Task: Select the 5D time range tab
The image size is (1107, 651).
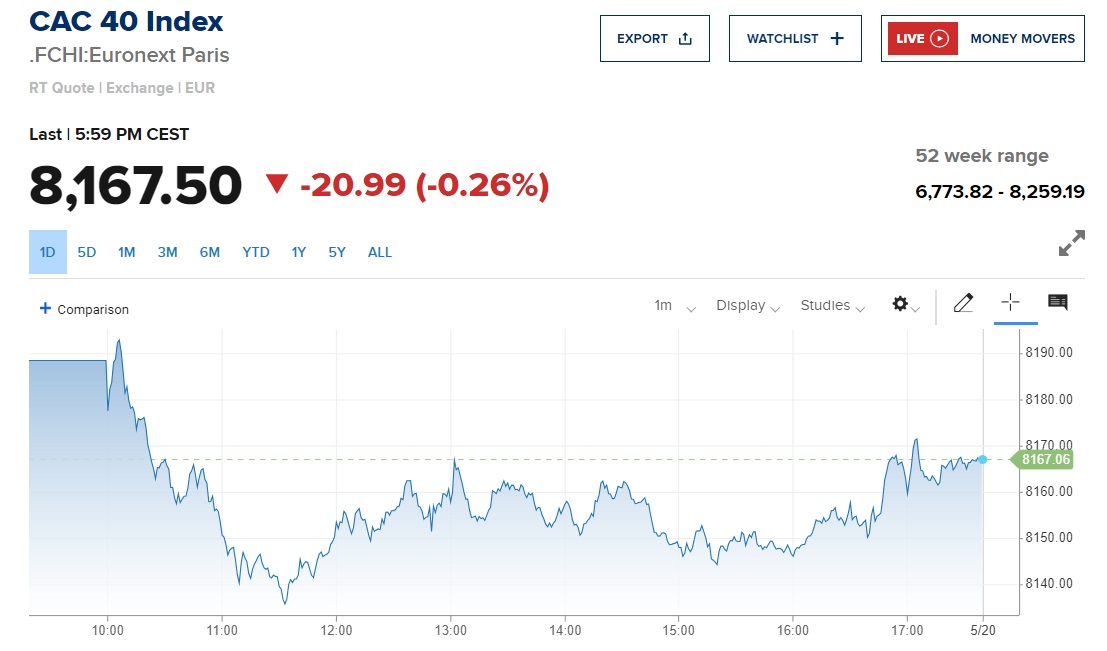Action: point(87,252)
